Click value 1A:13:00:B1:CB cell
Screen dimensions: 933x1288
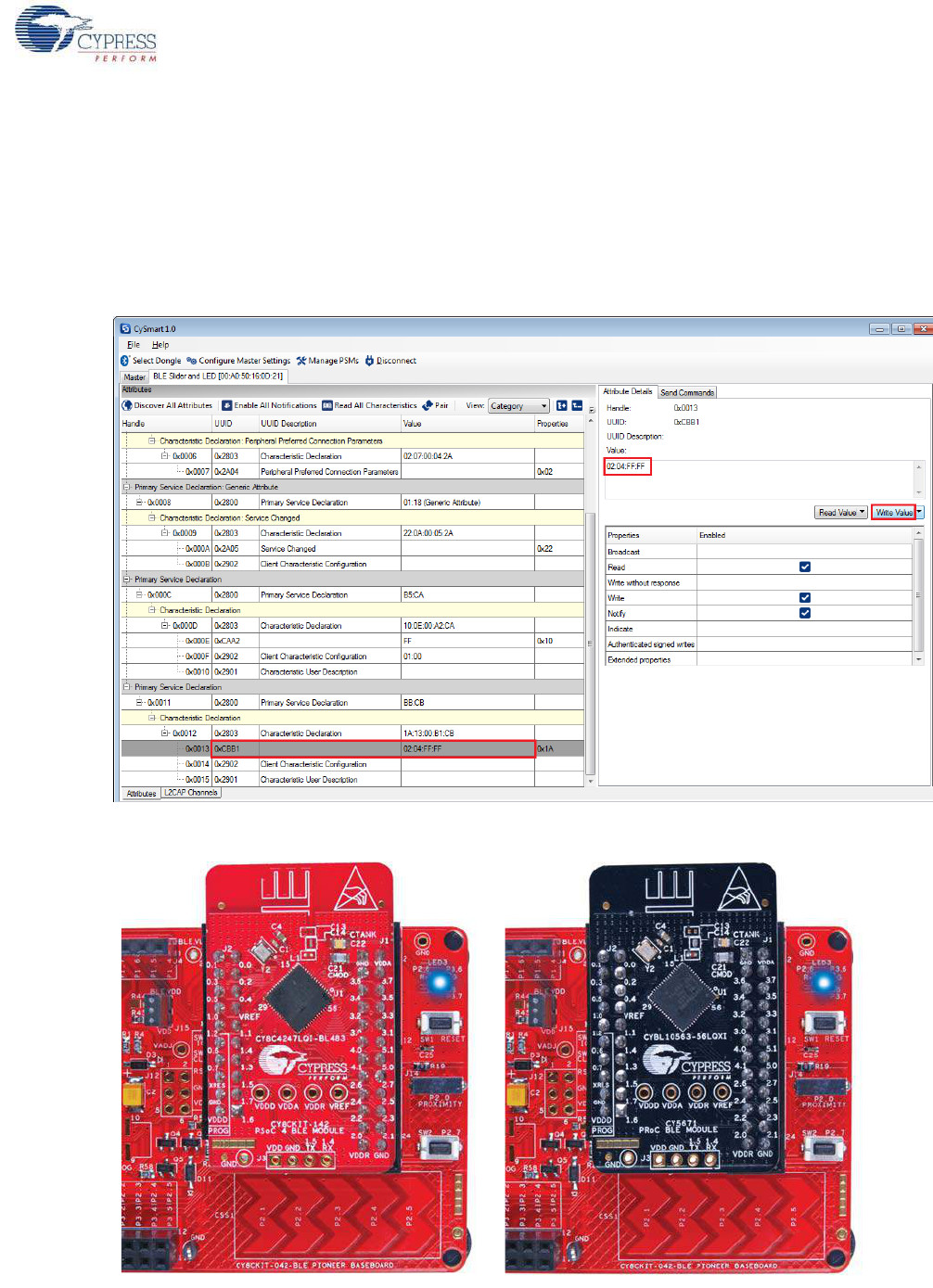(467, 733)
